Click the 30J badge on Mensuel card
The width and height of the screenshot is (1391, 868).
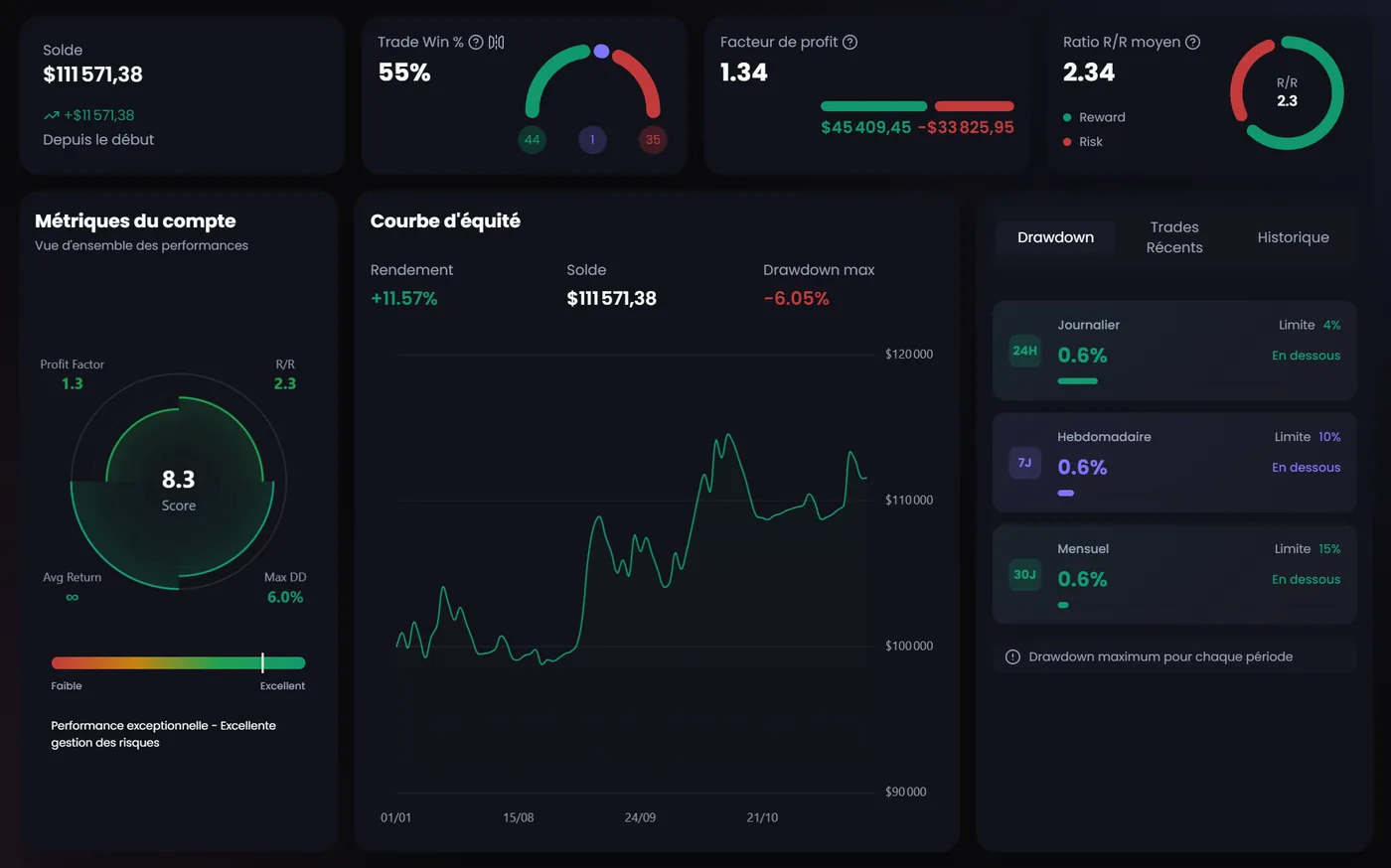pyautogui.click(x=1025, y=575)
